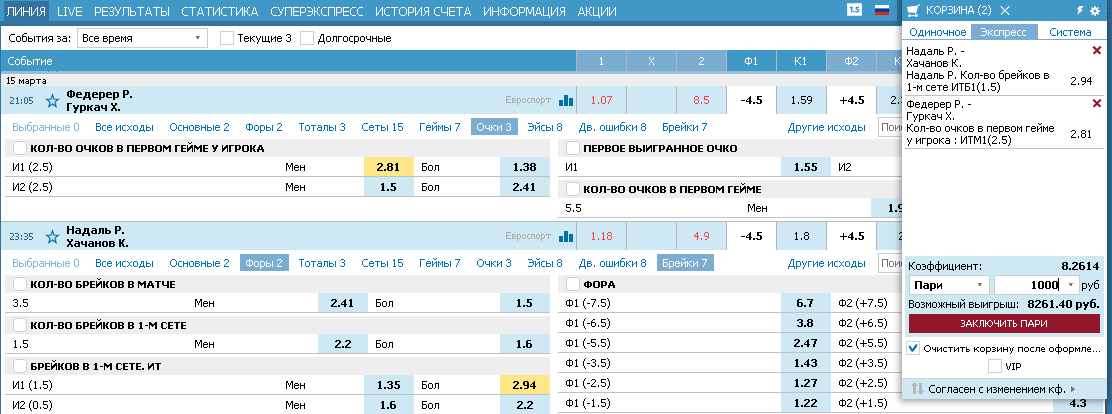
Task: Check the Фора market box
Action: pos(573,284)
